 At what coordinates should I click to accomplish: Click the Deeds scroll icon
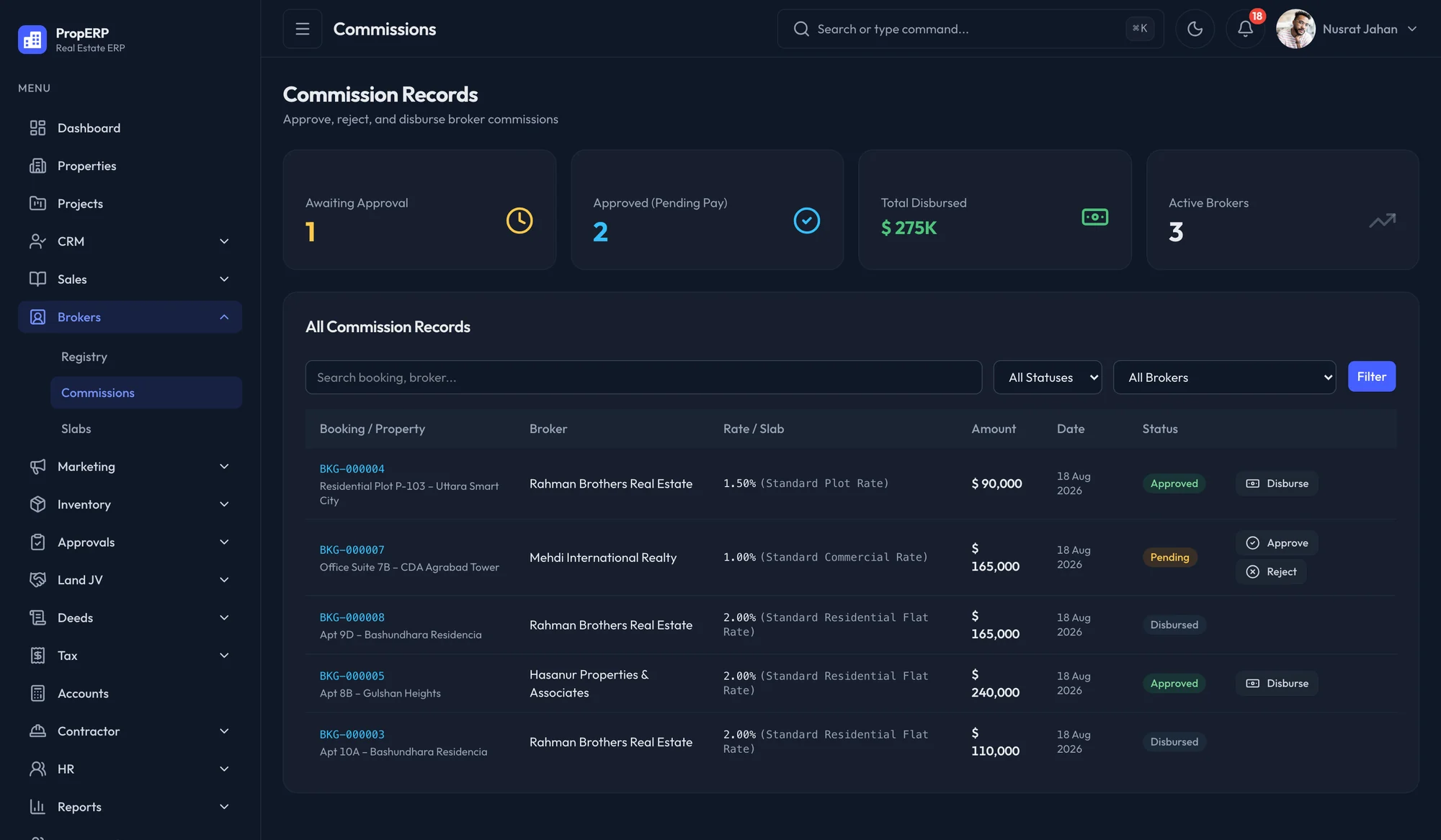coord(37,618)
